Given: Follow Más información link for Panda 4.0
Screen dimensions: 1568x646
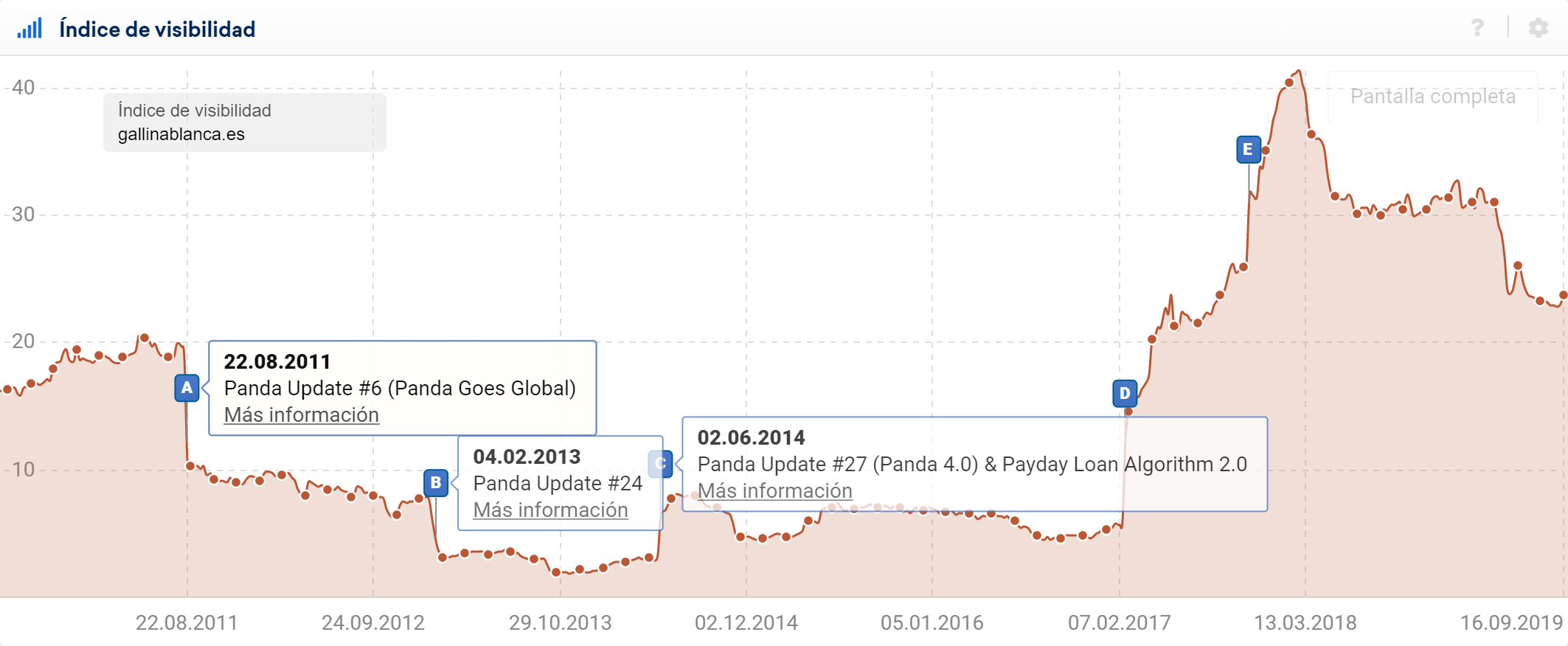Looking at the screenshot, I should (774, 491).
